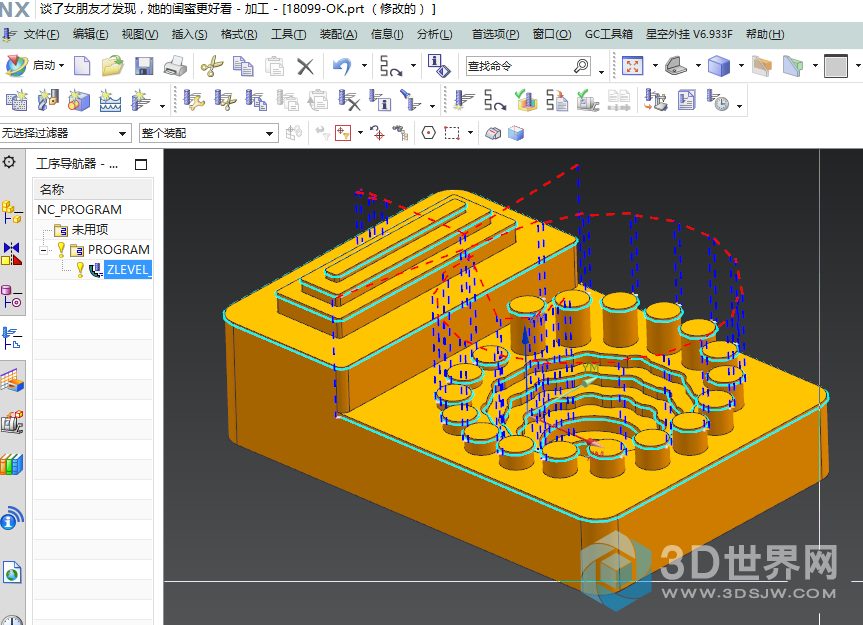The image size is (863, 625).
Task: Click the Fit view icon
Action: click(x=632, y=66)
